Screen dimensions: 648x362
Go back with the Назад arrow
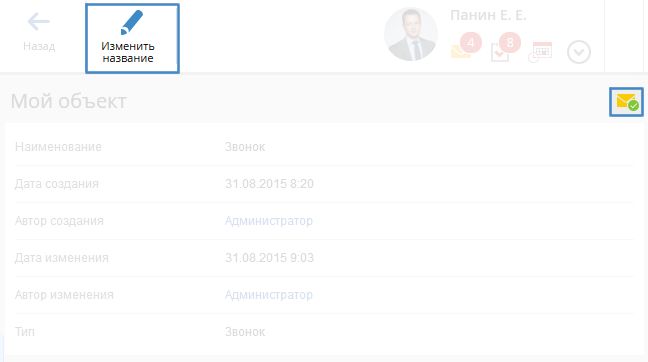tap(38, 21)
